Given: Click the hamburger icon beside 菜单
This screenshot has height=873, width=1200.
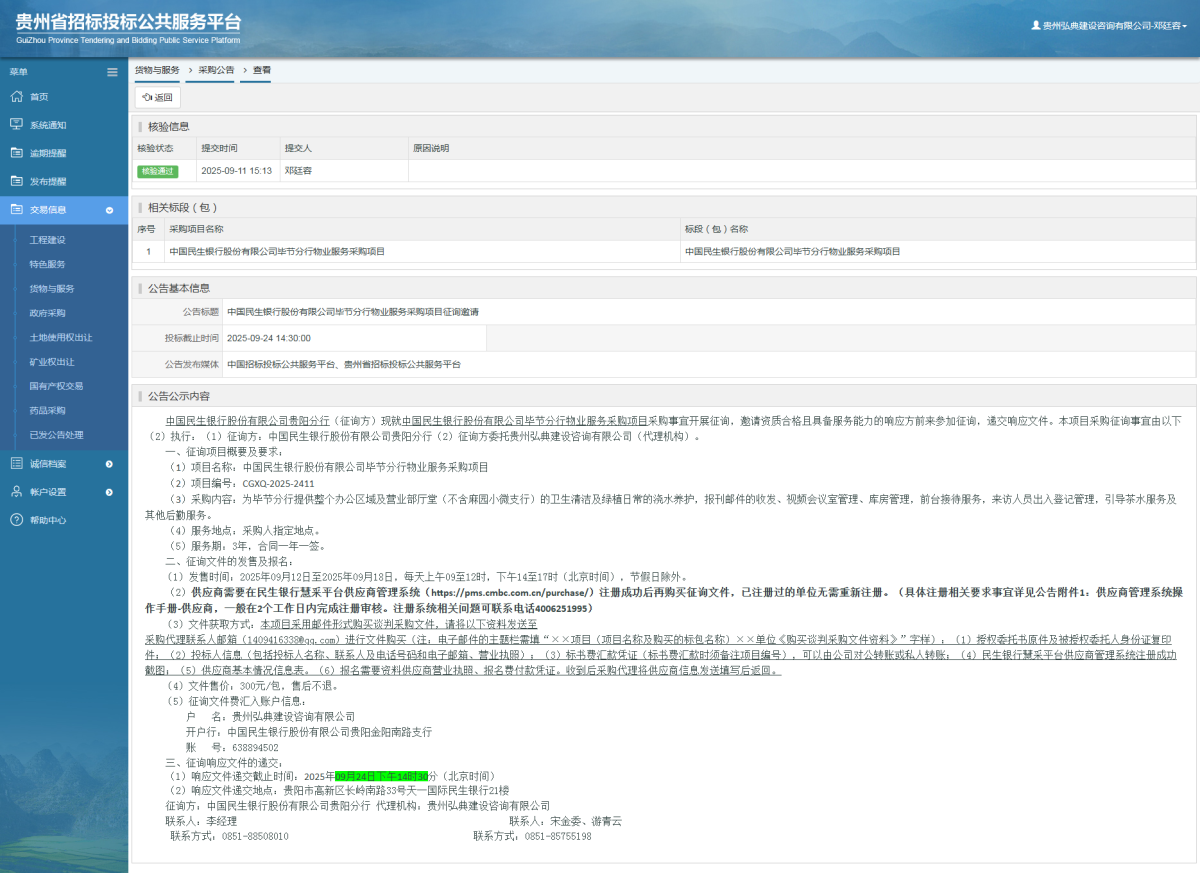Looking at the screenshot, I should pos(112,71).
